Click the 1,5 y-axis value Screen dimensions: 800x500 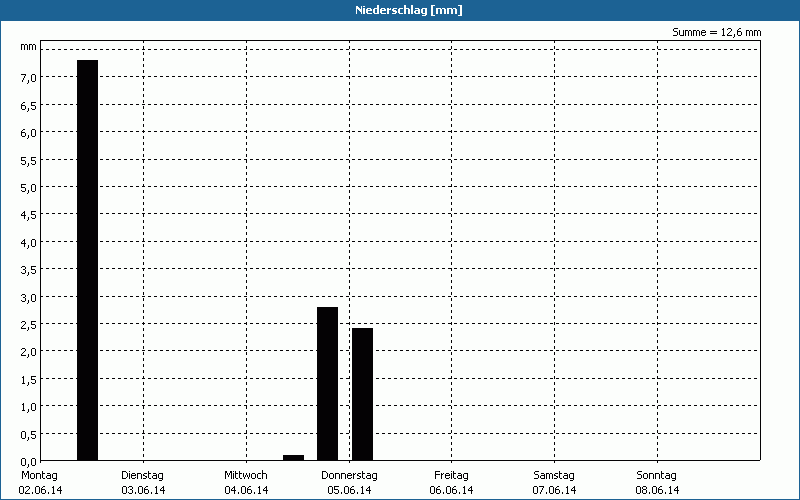point(28,380)
